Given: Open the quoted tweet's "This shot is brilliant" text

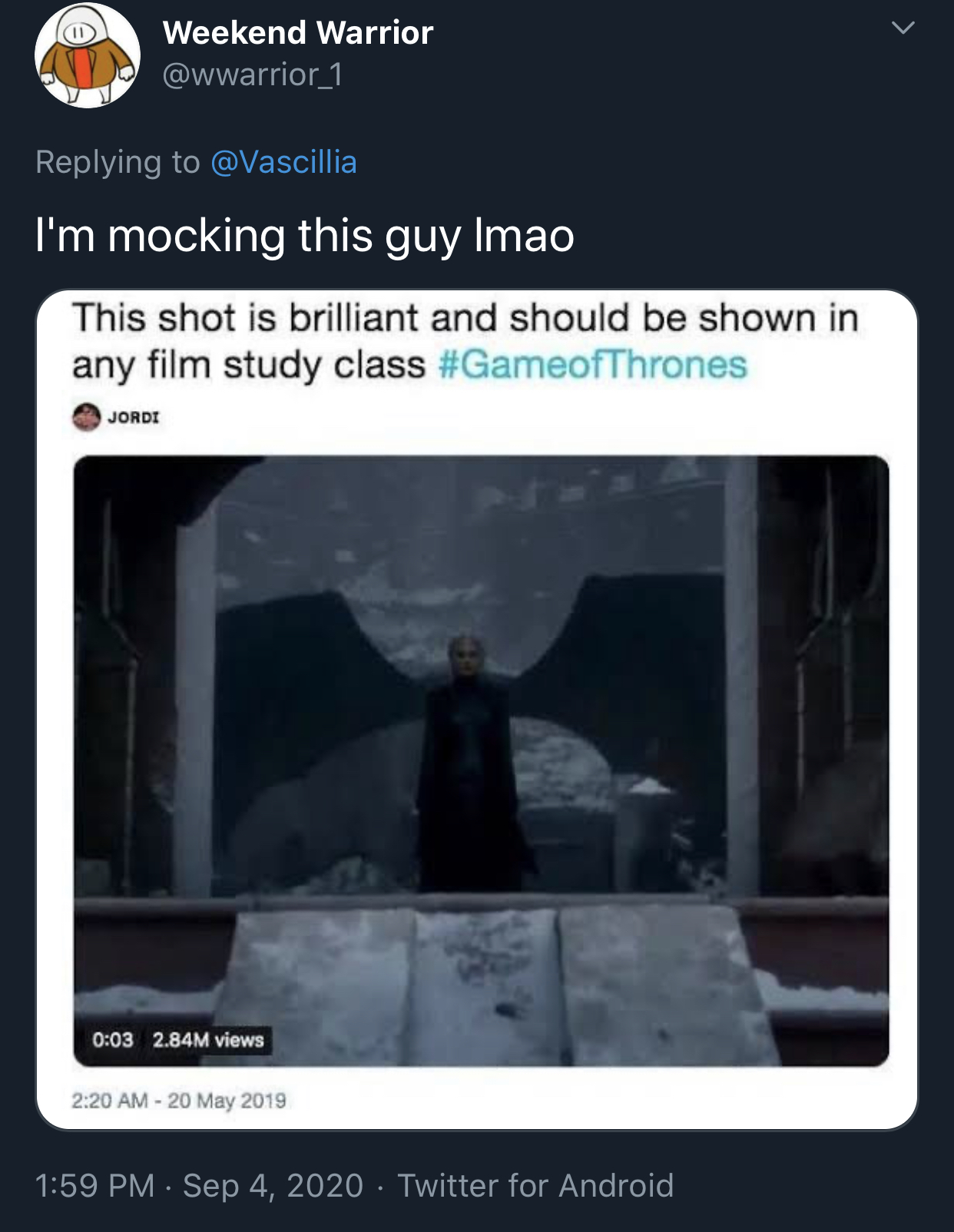Looking at the screenshot, I should [465, 341].
